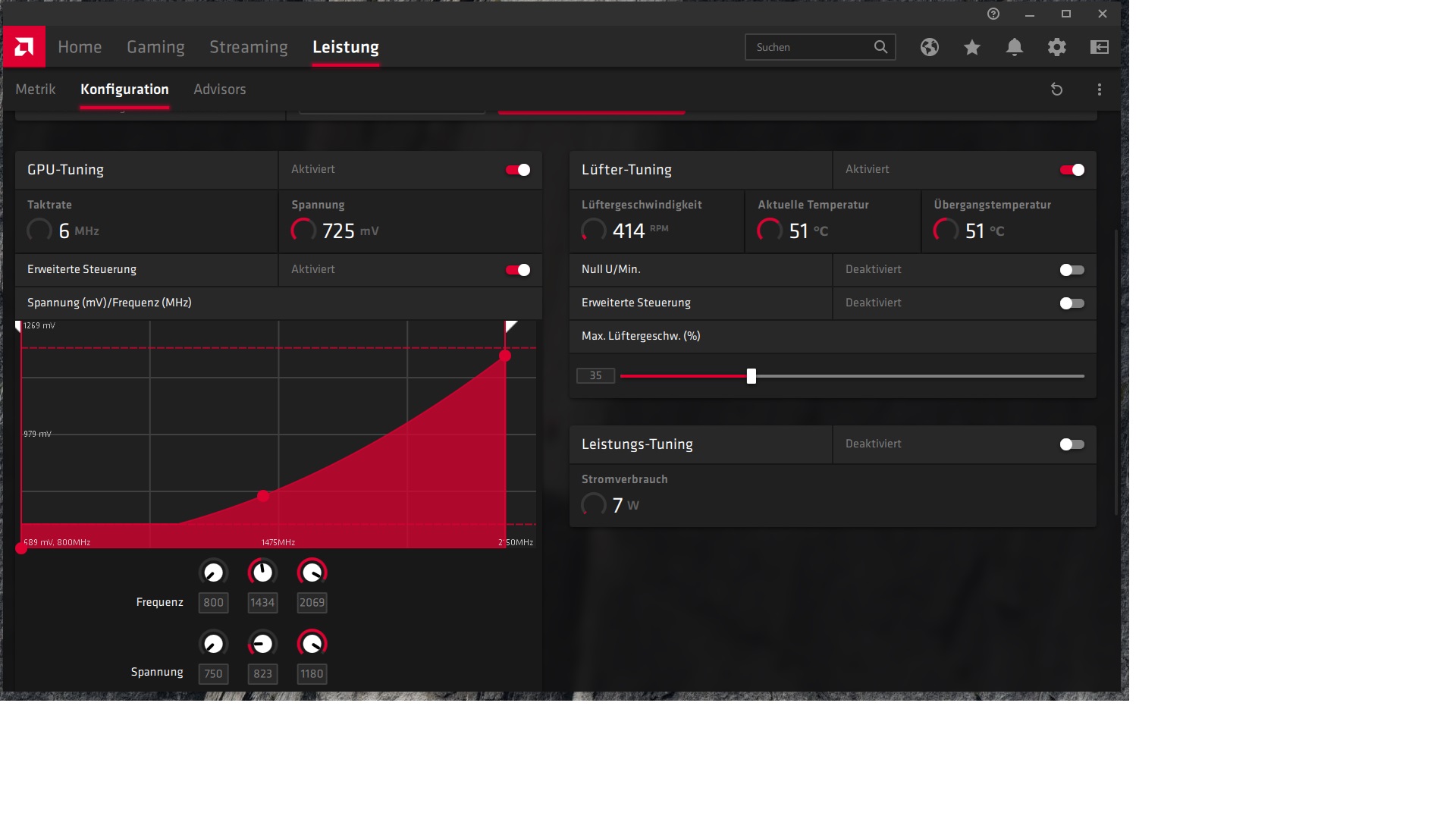Open the web browser globe icon

click(x=930, y=47)
